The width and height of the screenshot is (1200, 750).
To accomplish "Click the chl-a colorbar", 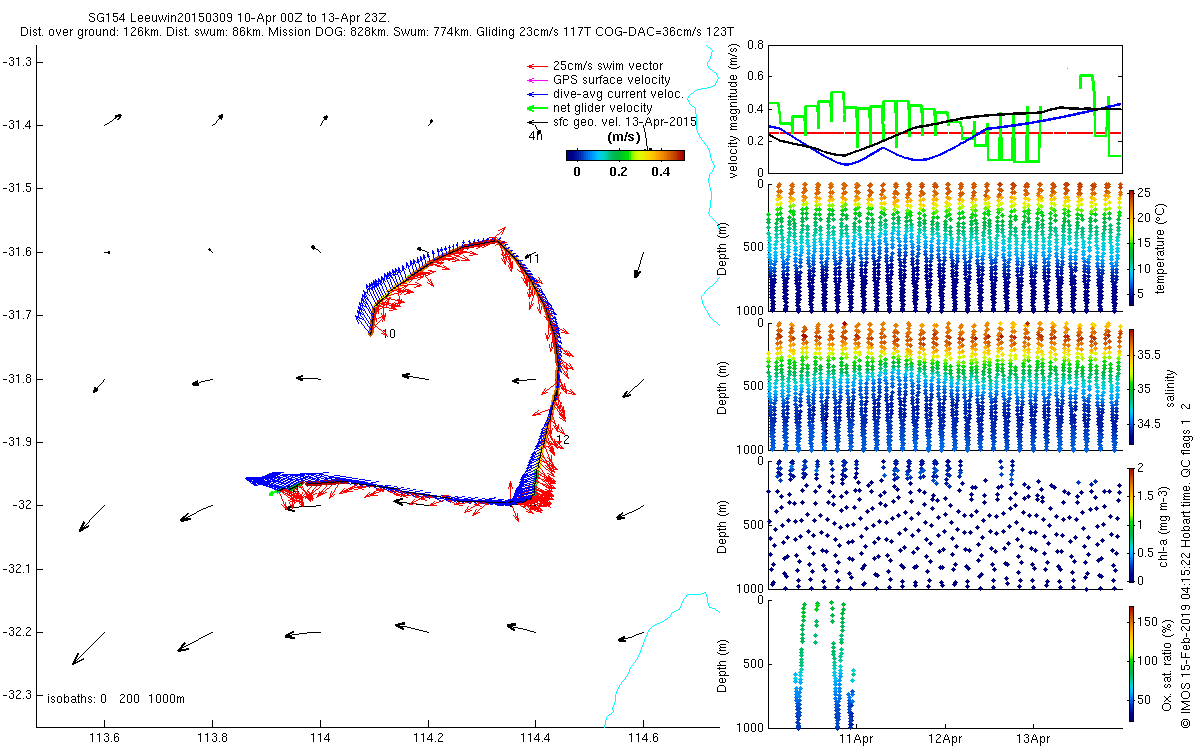I will 1131,523.
